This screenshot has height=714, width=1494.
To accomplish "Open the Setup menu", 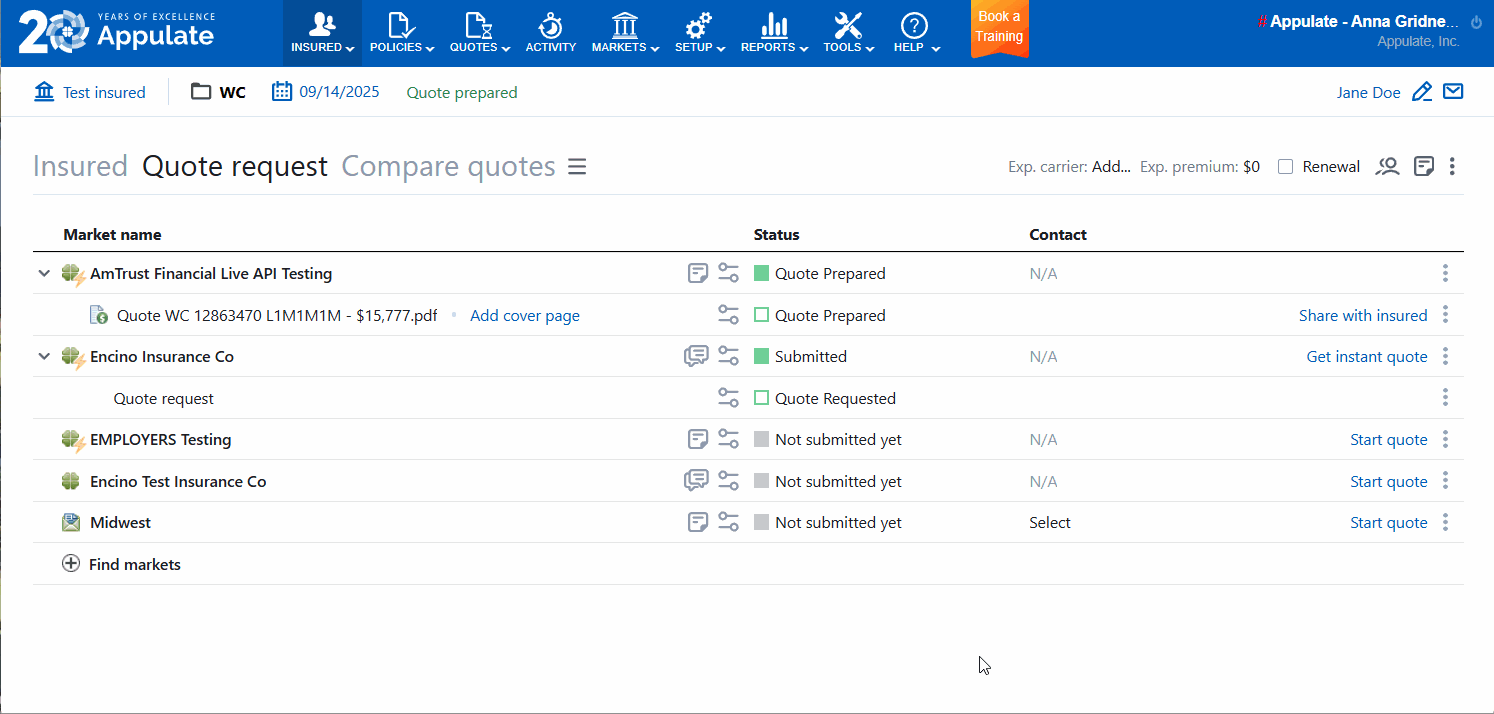I will tap(699, 33).
